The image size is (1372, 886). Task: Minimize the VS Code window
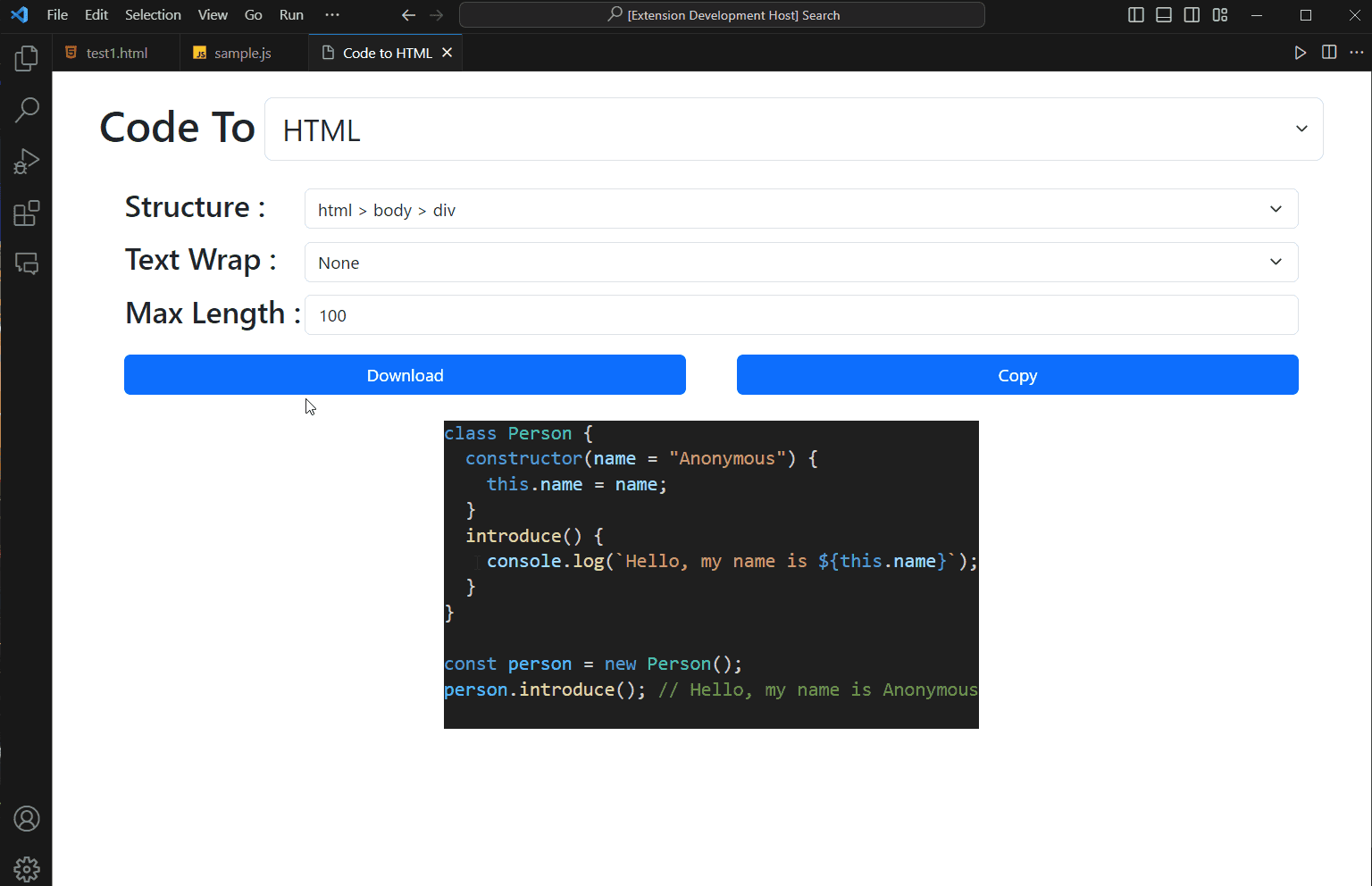[x=1257, y=15]
